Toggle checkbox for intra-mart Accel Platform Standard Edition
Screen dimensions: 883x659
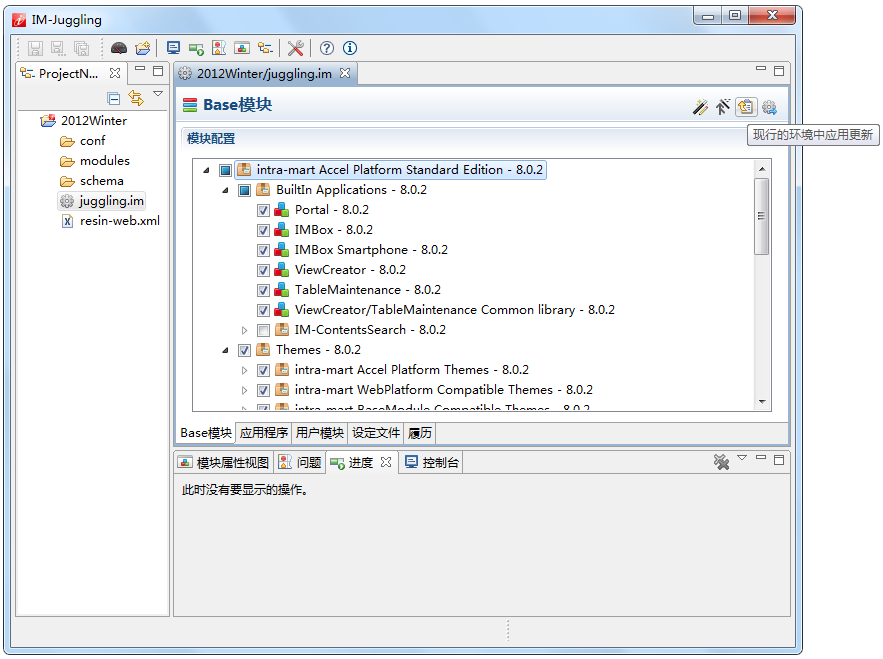225,170
